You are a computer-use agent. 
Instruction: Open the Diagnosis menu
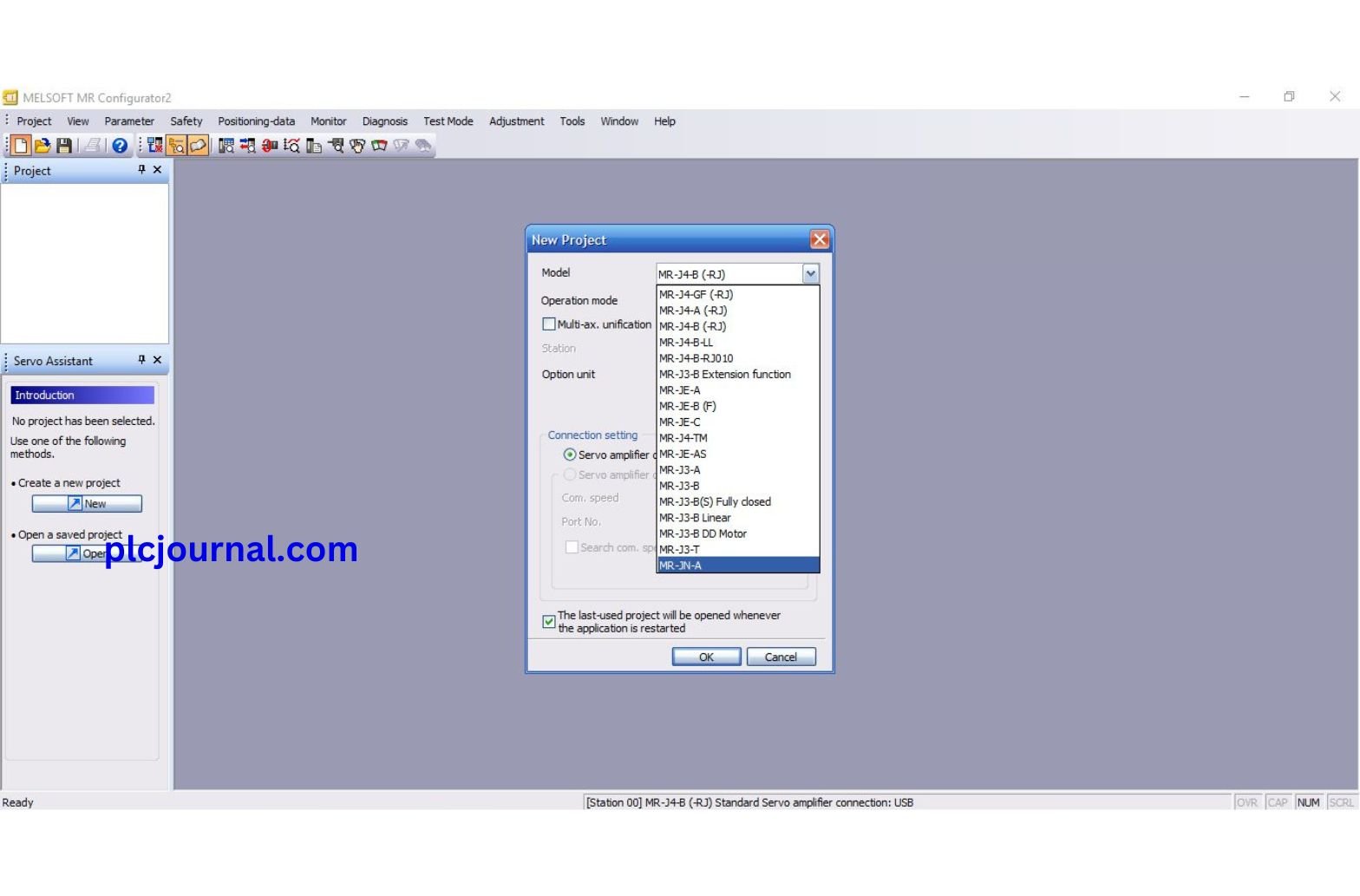(385, 121)
